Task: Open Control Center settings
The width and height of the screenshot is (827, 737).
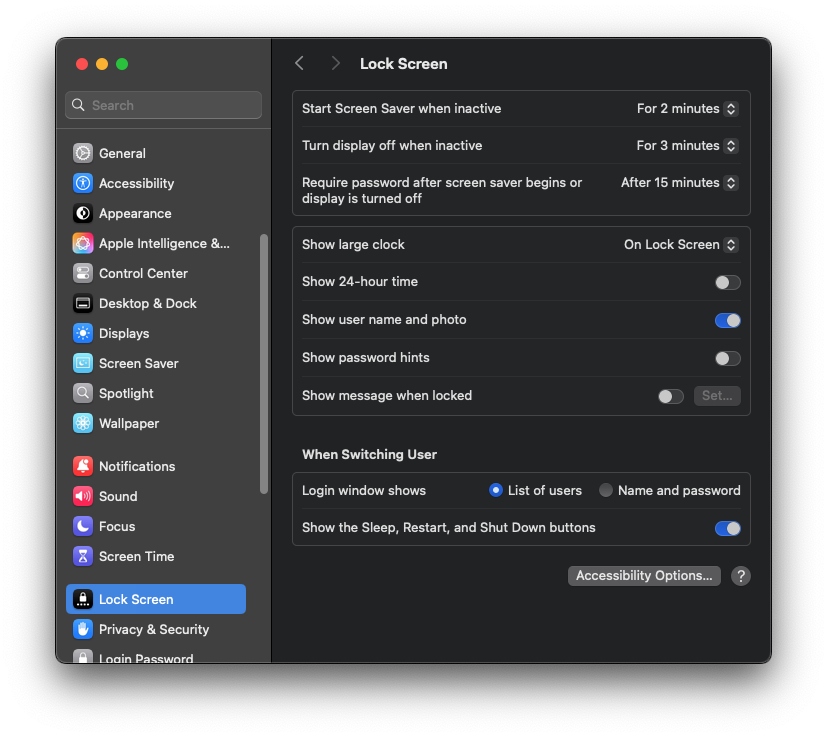Action: point(156,273)
